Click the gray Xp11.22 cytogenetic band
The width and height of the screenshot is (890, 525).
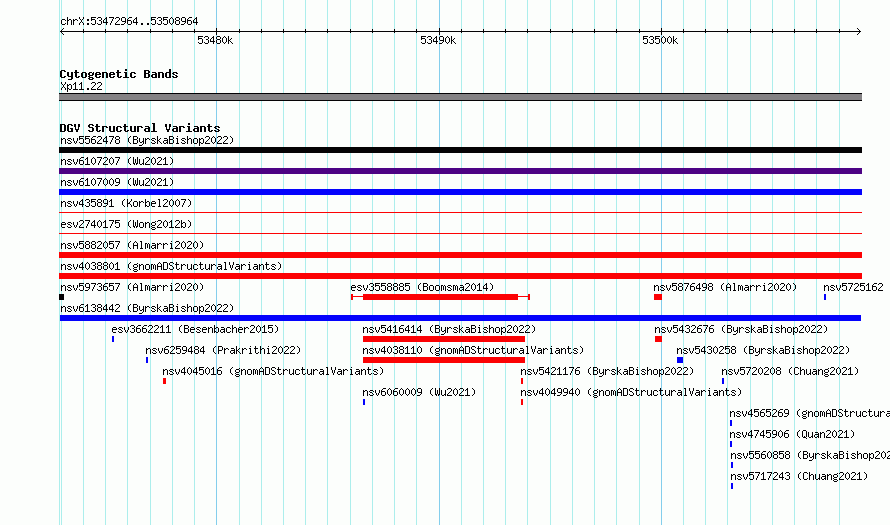click(x=460, y=97)
